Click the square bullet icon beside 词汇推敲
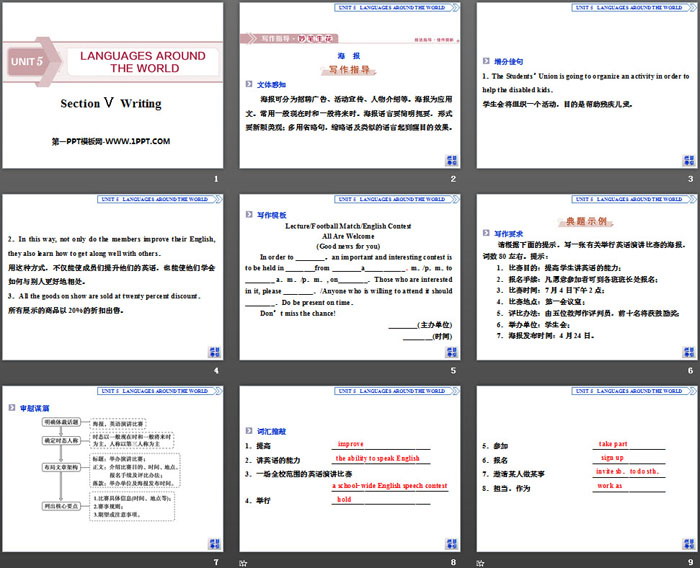 [249, 430]
